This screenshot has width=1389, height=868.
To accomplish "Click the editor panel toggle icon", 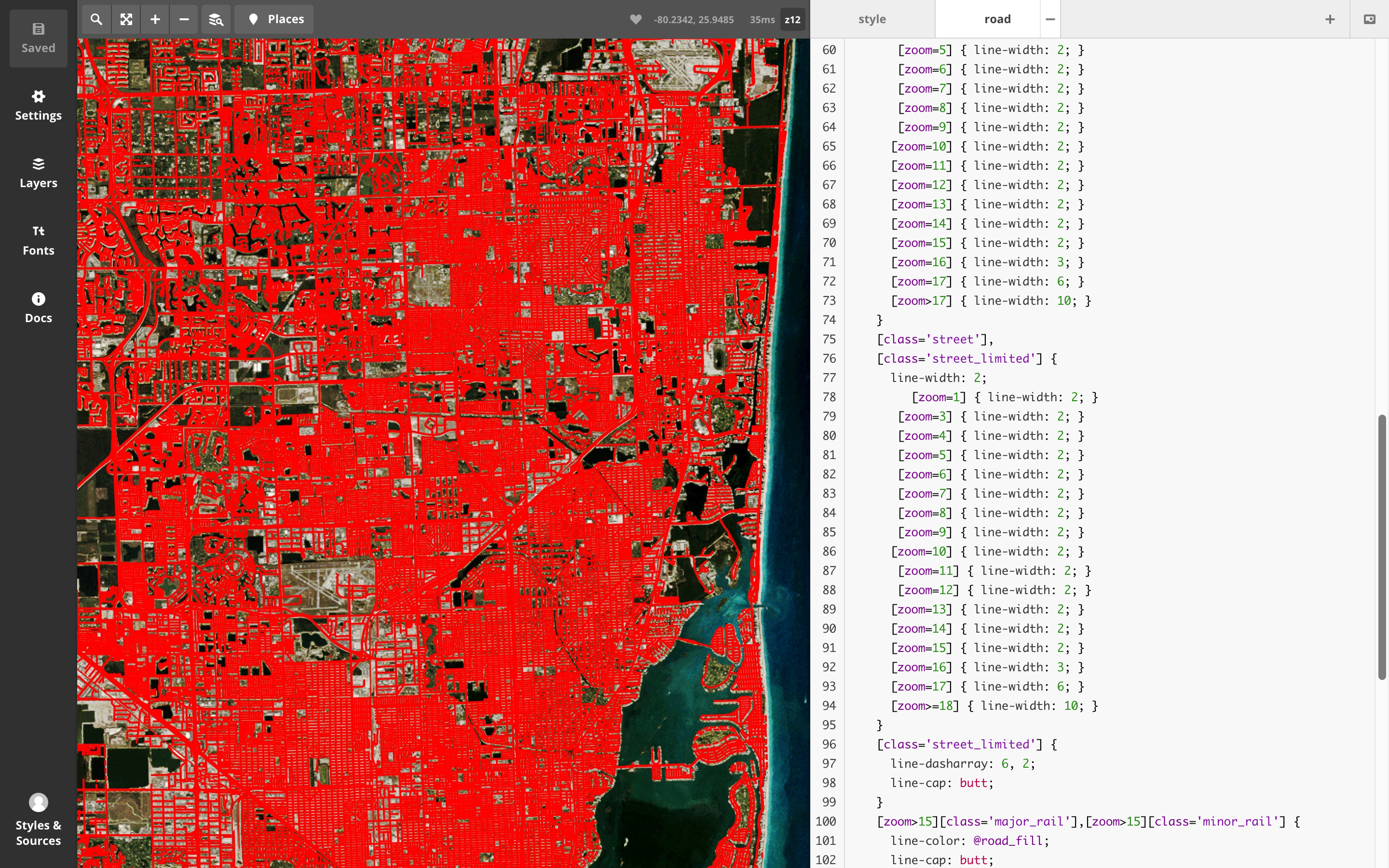I will click(1370, 19).
